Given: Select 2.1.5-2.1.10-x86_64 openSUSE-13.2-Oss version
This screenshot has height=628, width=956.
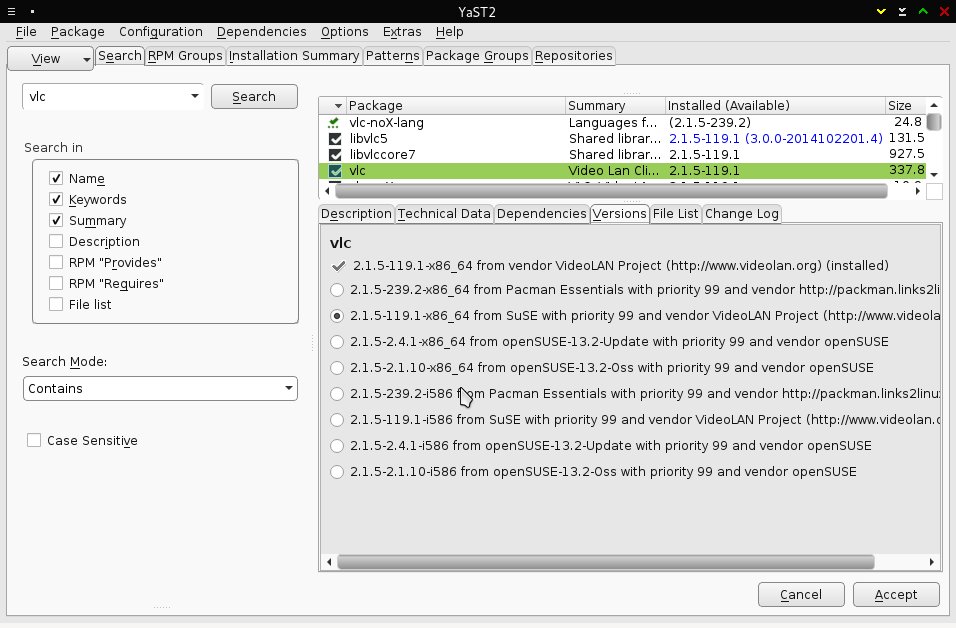Looking at the screenshot, I should click(x=337, y=368).
